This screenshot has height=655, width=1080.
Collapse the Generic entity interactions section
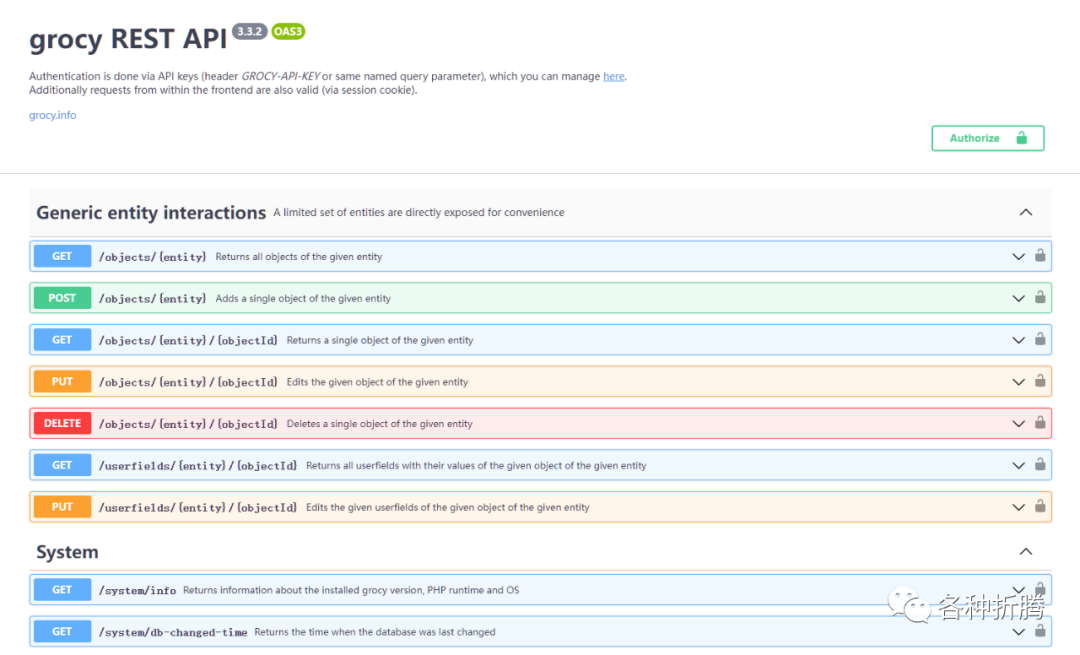coord(1025,212)
